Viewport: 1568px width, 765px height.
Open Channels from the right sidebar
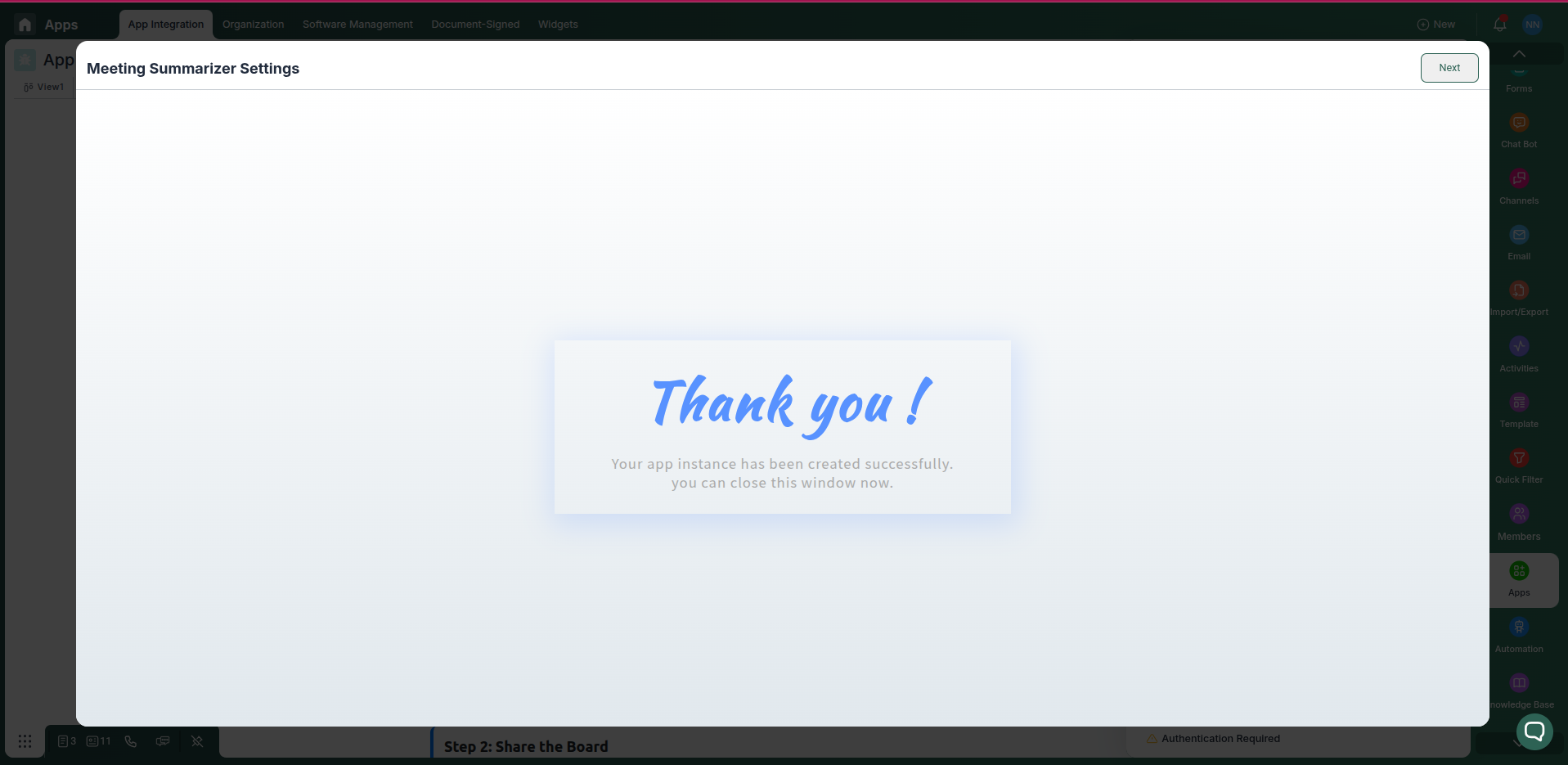tap(1518, 179)
